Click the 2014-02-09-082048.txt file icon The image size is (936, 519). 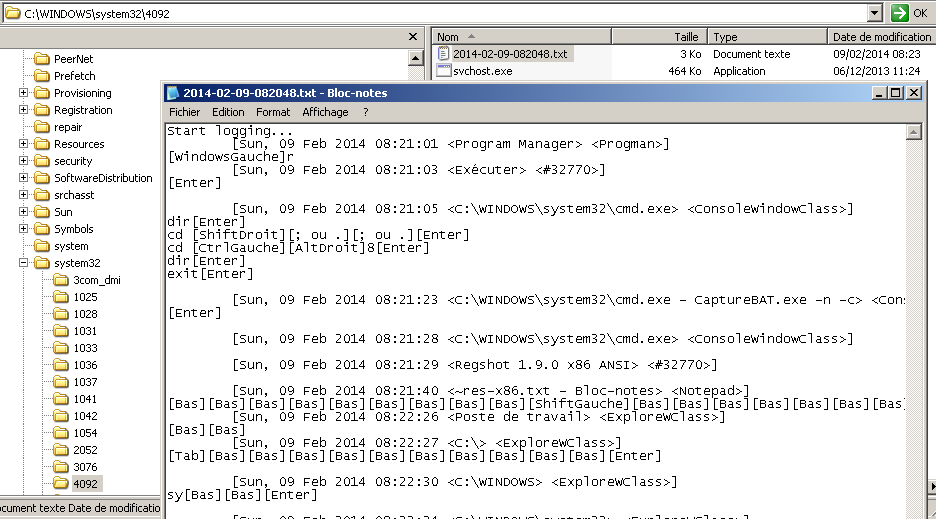coord(444,54)
